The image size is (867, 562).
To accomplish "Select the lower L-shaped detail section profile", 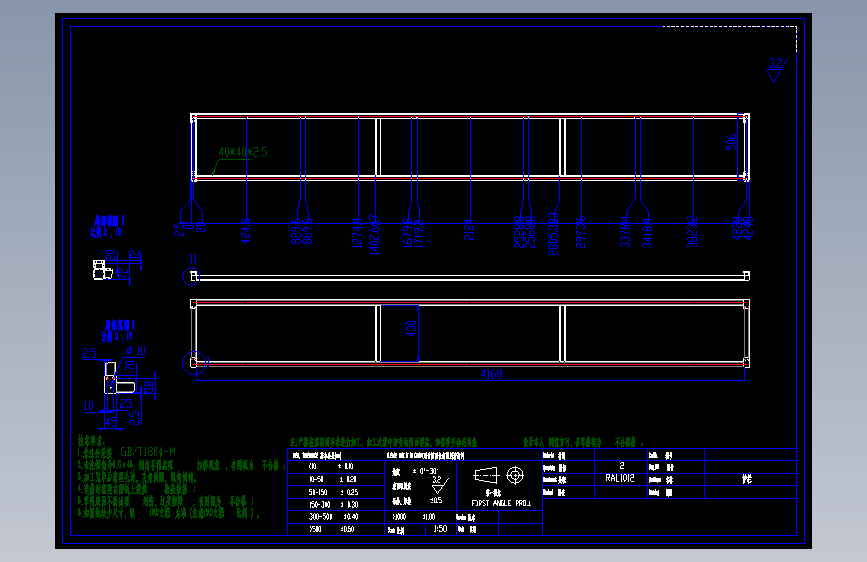I will [x=119, y=378].
